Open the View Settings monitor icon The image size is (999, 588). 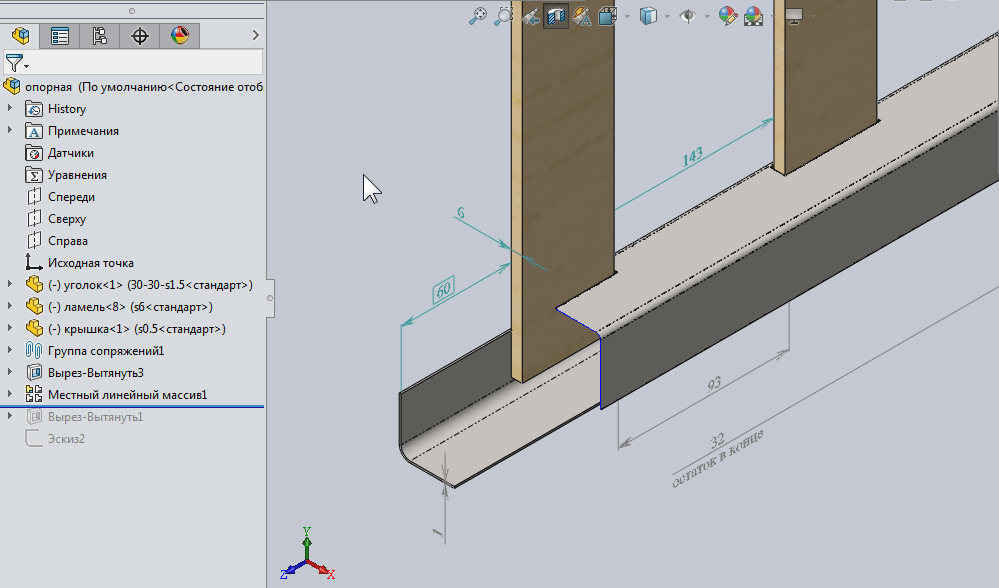click(795, 16)
